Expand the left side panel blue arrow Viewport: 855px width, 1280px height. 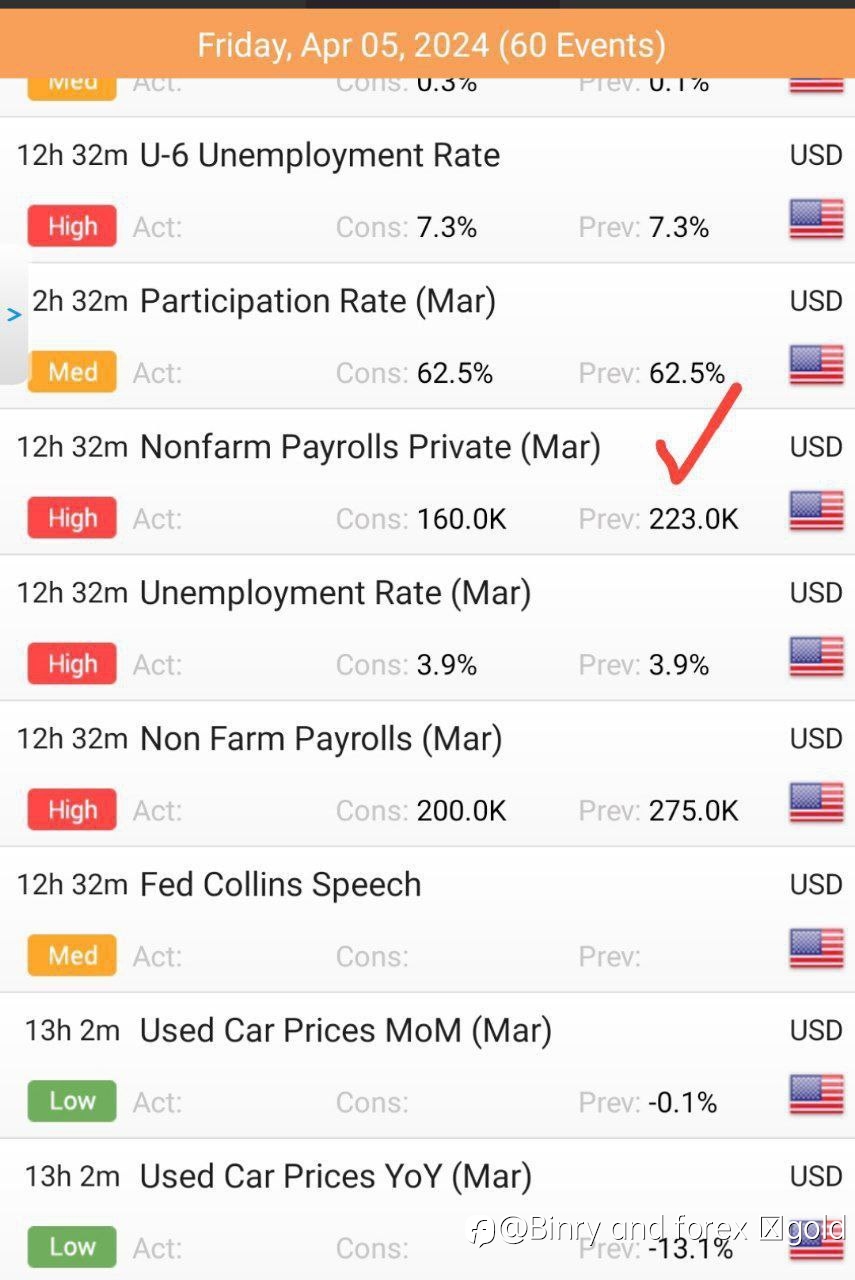pyautogui.click(x=14, y=315)
